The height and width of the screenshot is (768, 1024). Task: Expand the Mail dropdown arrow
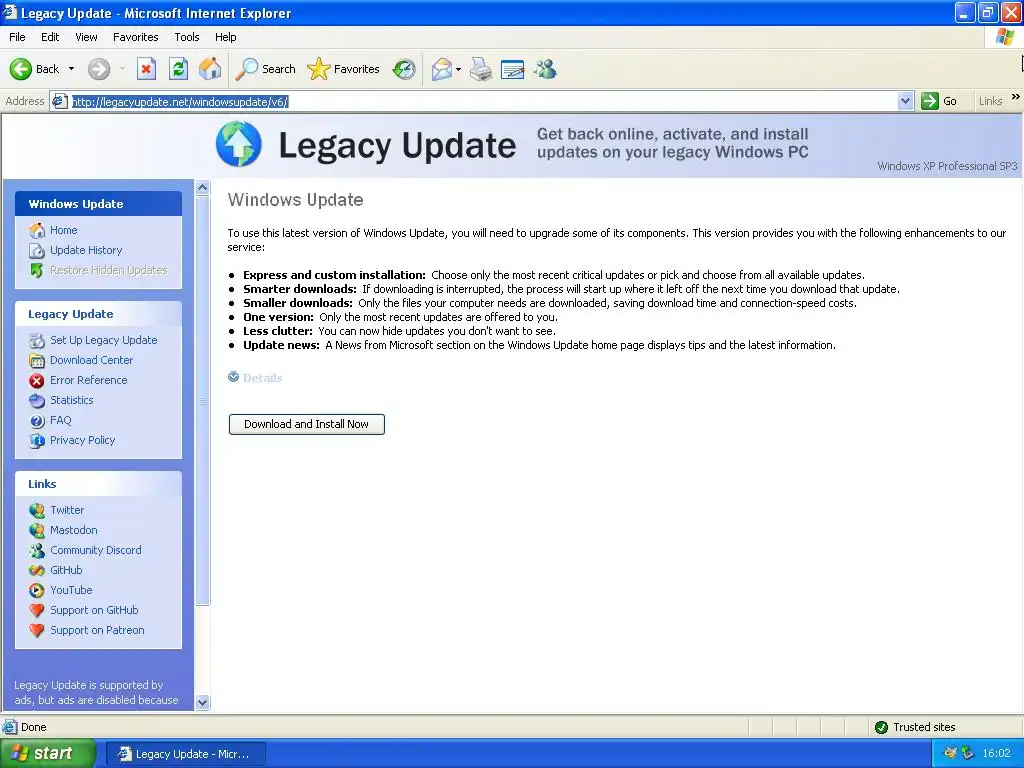point(458,69)
